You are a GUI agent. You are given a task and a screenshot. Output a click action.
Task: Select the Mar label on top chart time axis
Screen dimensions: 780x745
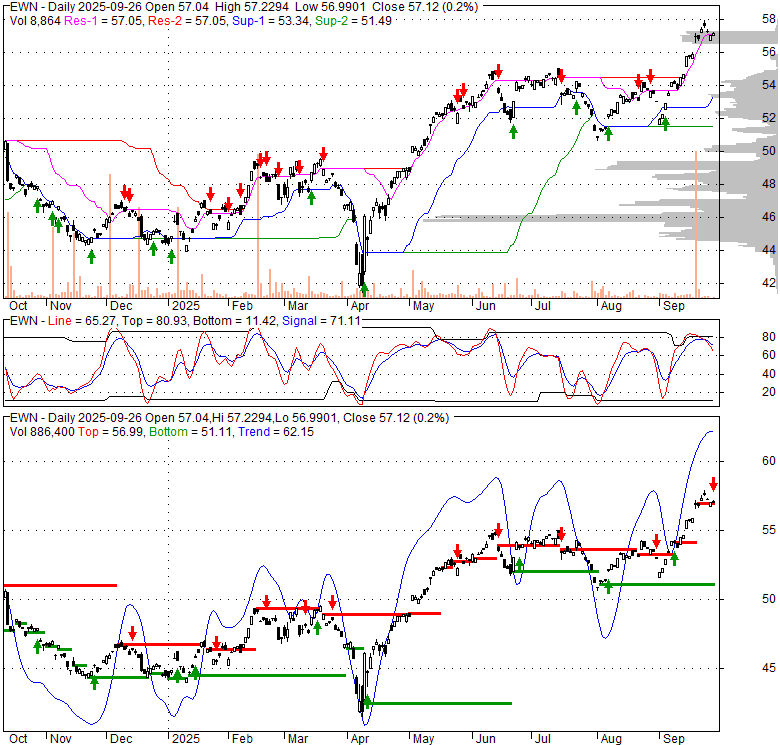pos(298,306)
